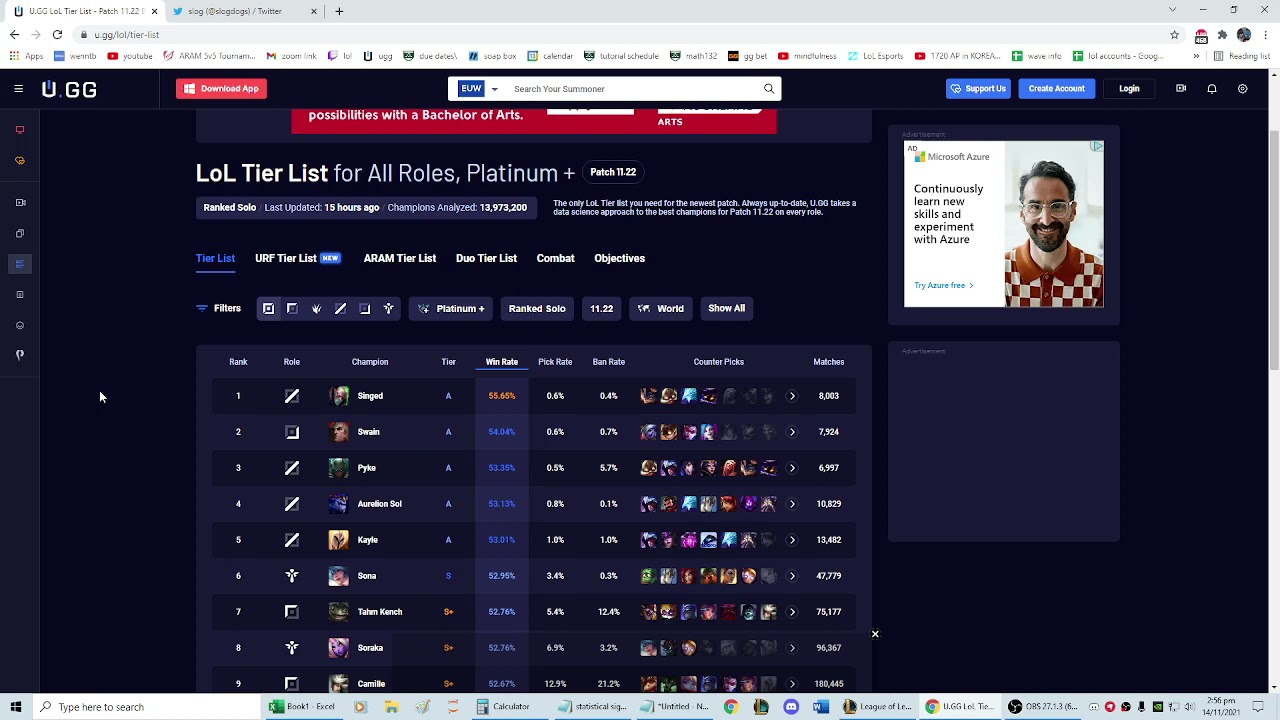Click the orange heart sidebar icon
Screen dimensions: 1280x720
coord(19,161)
